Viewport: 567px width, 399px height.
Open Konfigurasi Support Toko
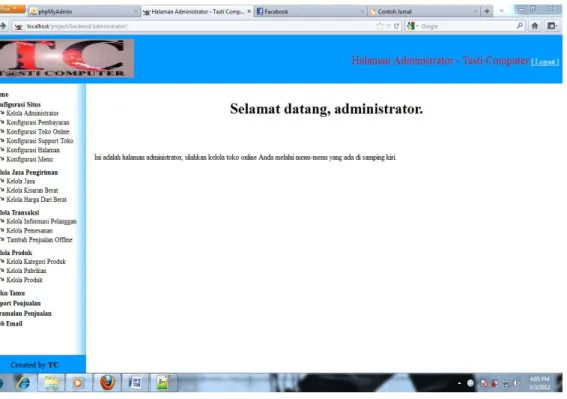[x=40, y=141]
